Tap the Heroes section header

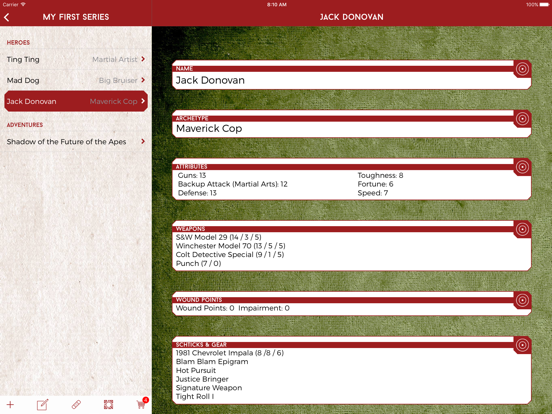pyautogui.click(x=18, y=43)
